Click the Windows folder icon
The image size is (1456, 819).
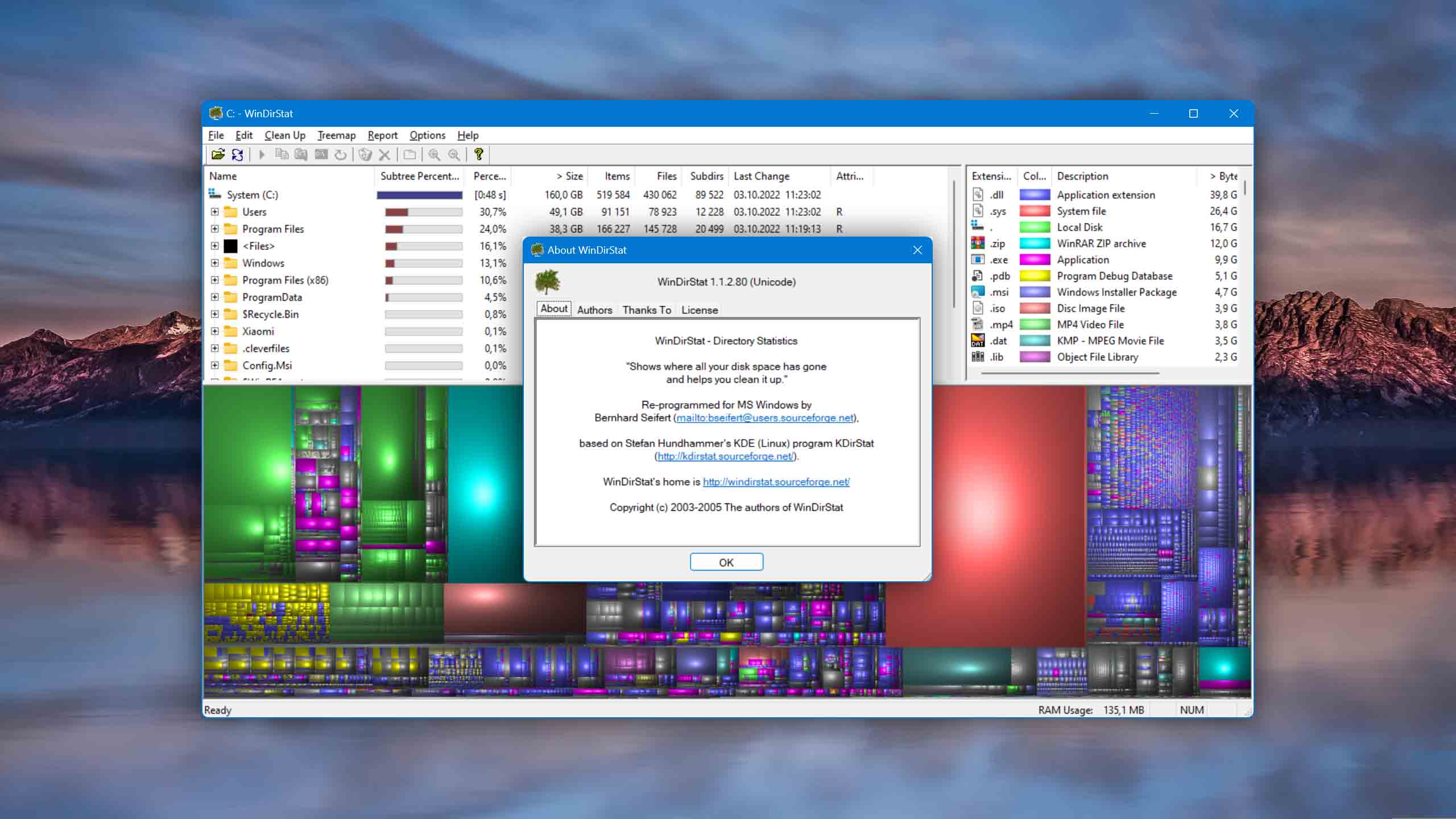coord(230,263)
